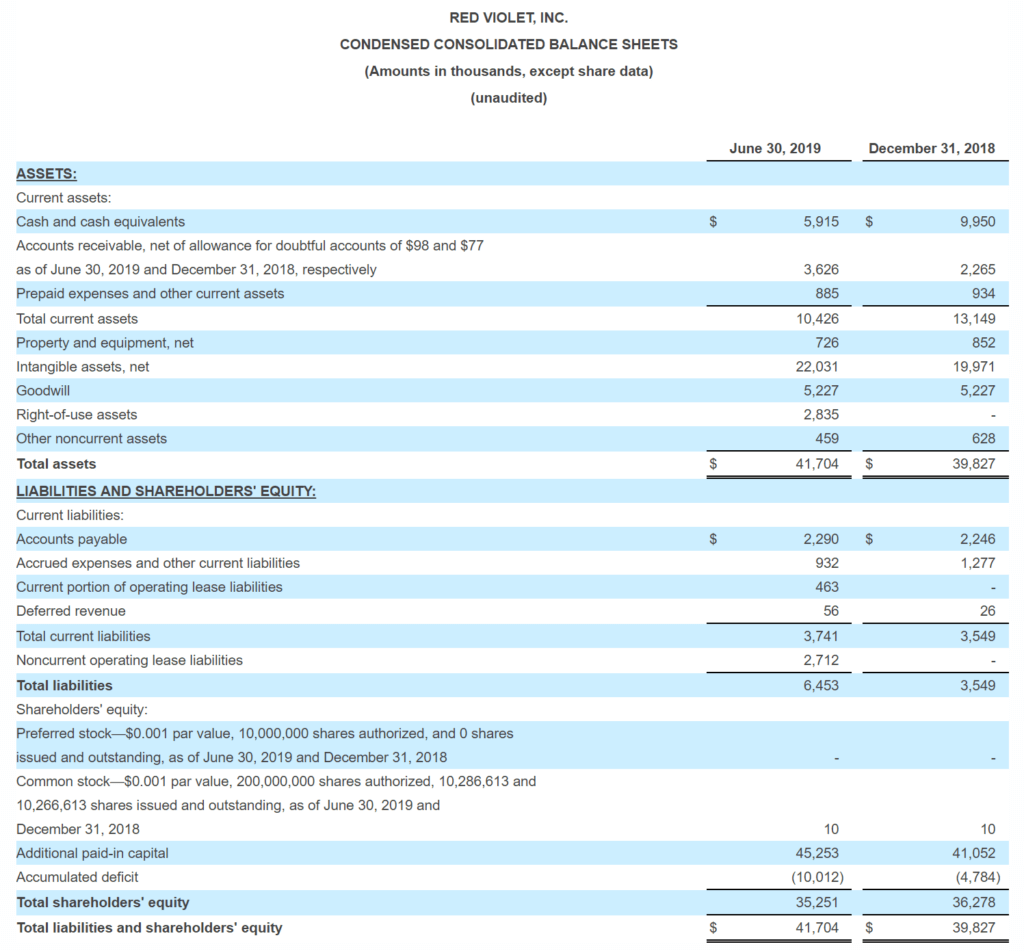Select prepaid expenses value 885

[827, 294]
